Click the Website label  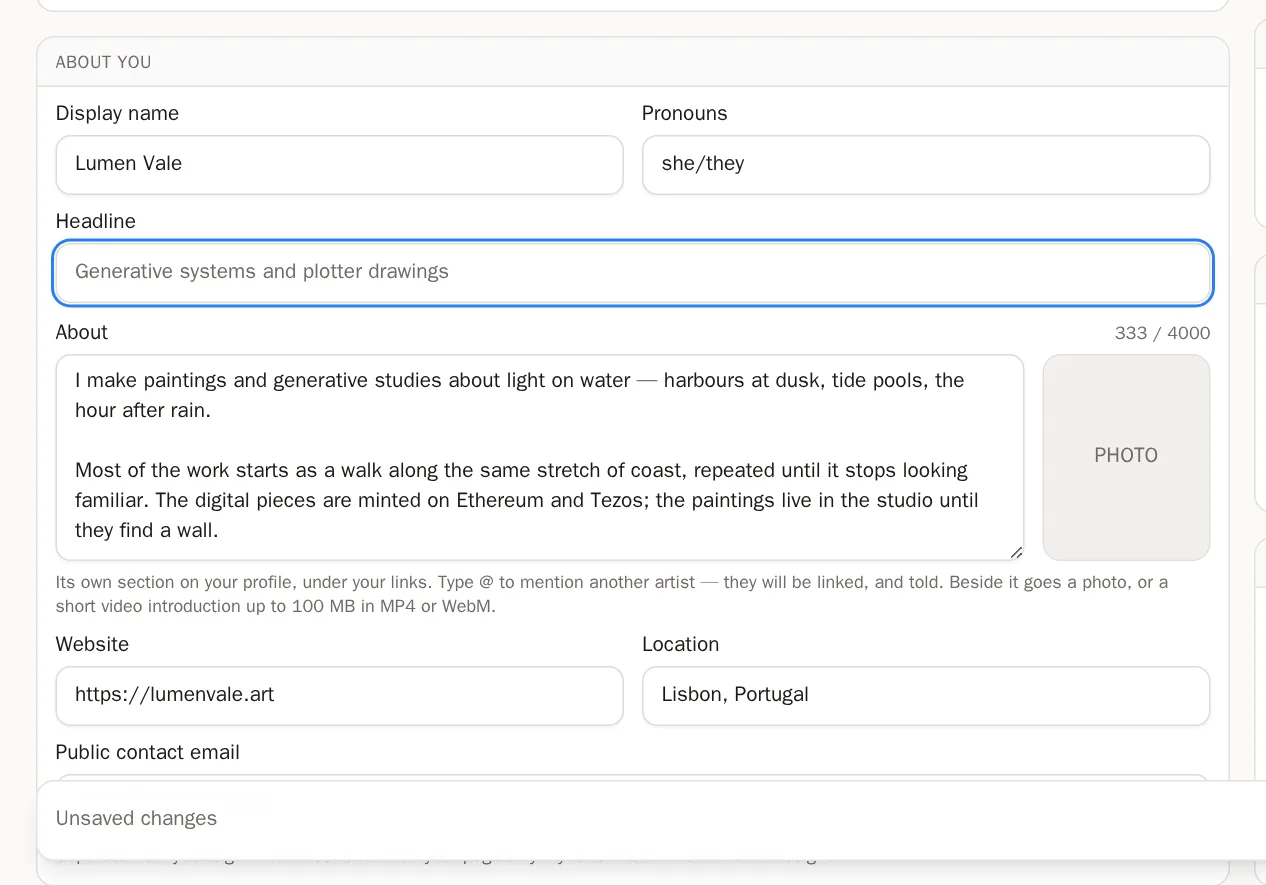coord(92,644)
